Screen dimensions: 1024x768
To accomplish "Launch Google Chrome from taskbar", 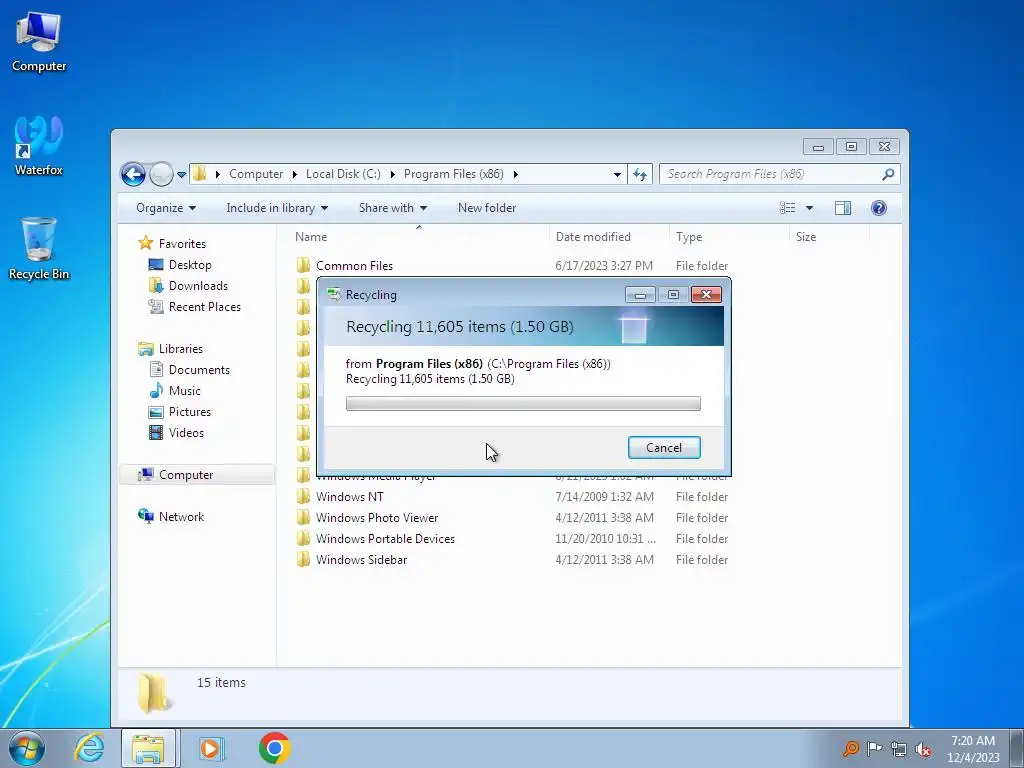I will coord(274,748).
